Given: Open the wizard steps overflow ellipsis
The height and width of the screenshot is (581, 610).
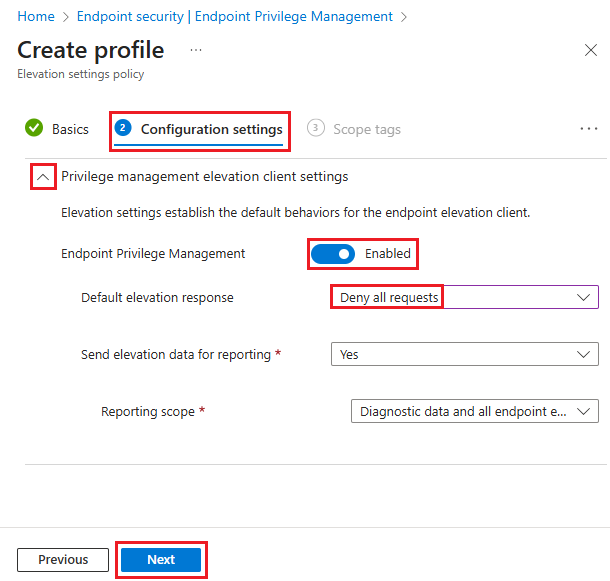Looking at the screenshot, I should (x=589, y=128).
